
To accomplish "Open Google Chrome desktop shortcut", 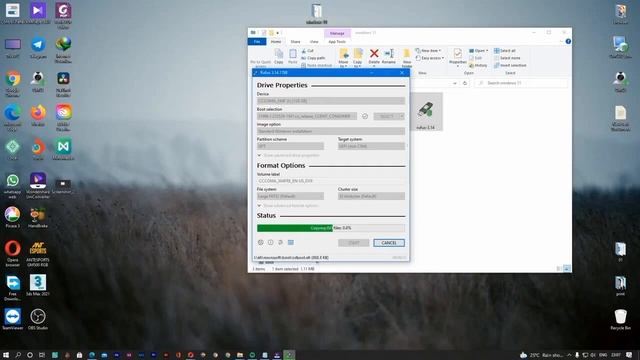I will click(x=13, y=83).
